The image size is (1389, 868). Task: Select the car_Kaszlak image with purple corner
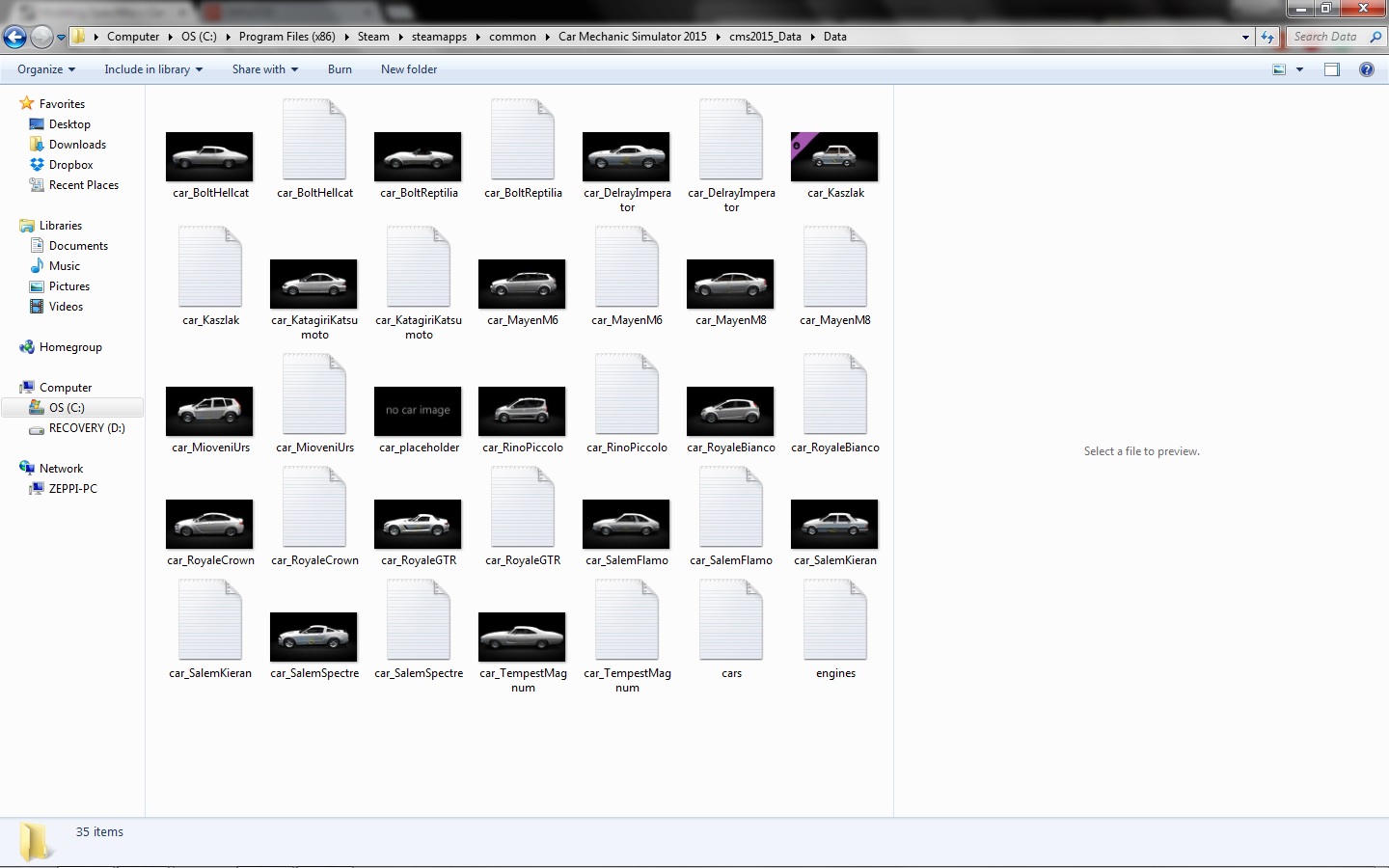pos(834,156)
